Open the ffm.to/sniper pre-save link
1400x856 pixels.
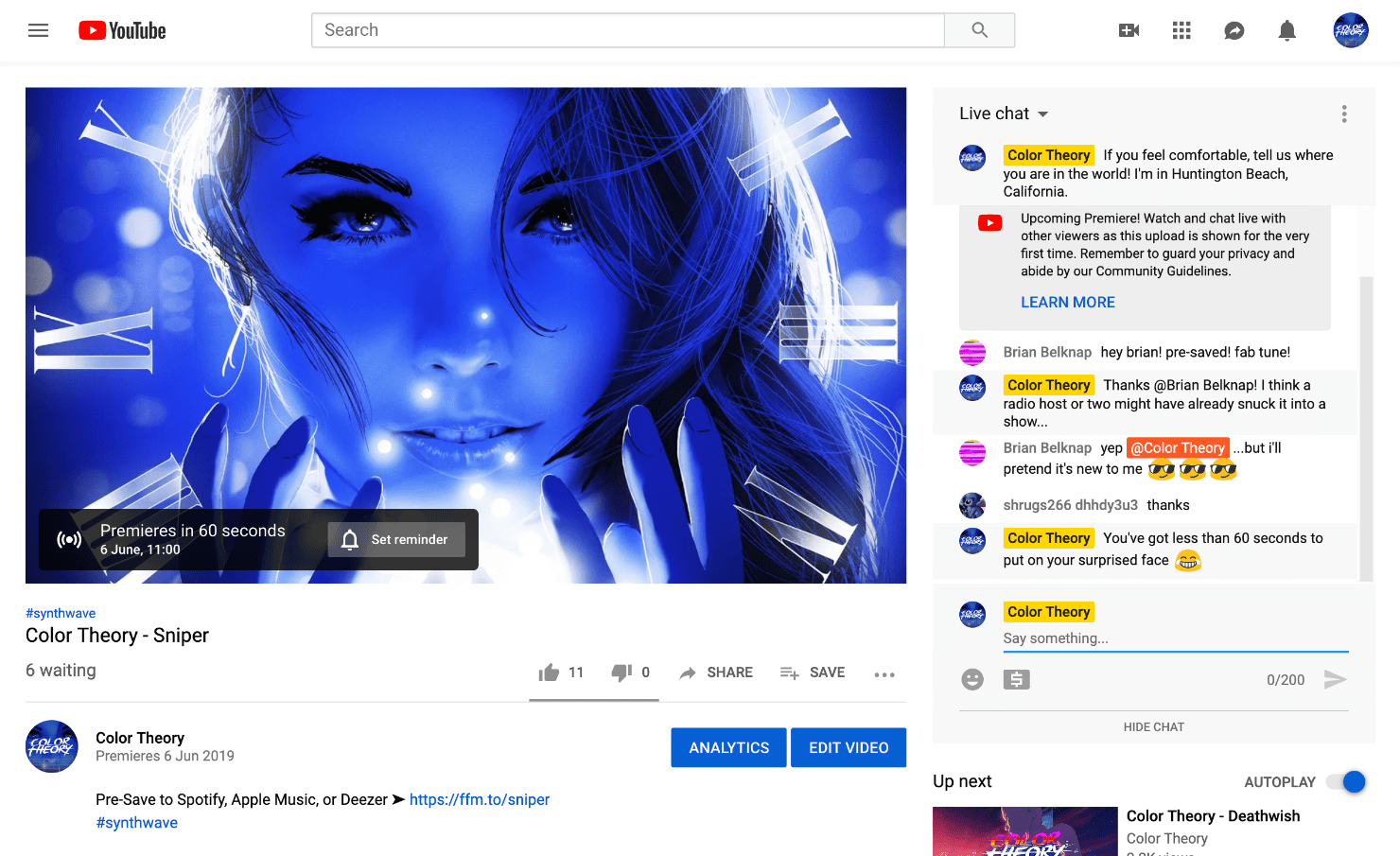tap(480, 799)
